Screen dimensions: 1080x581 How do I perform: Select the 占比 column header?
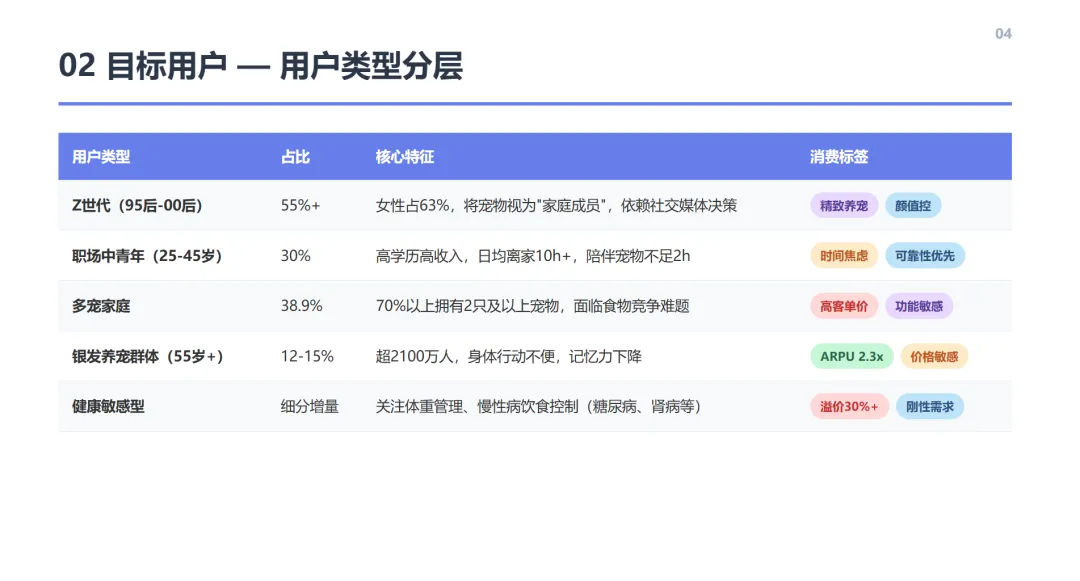coord(295,157)
